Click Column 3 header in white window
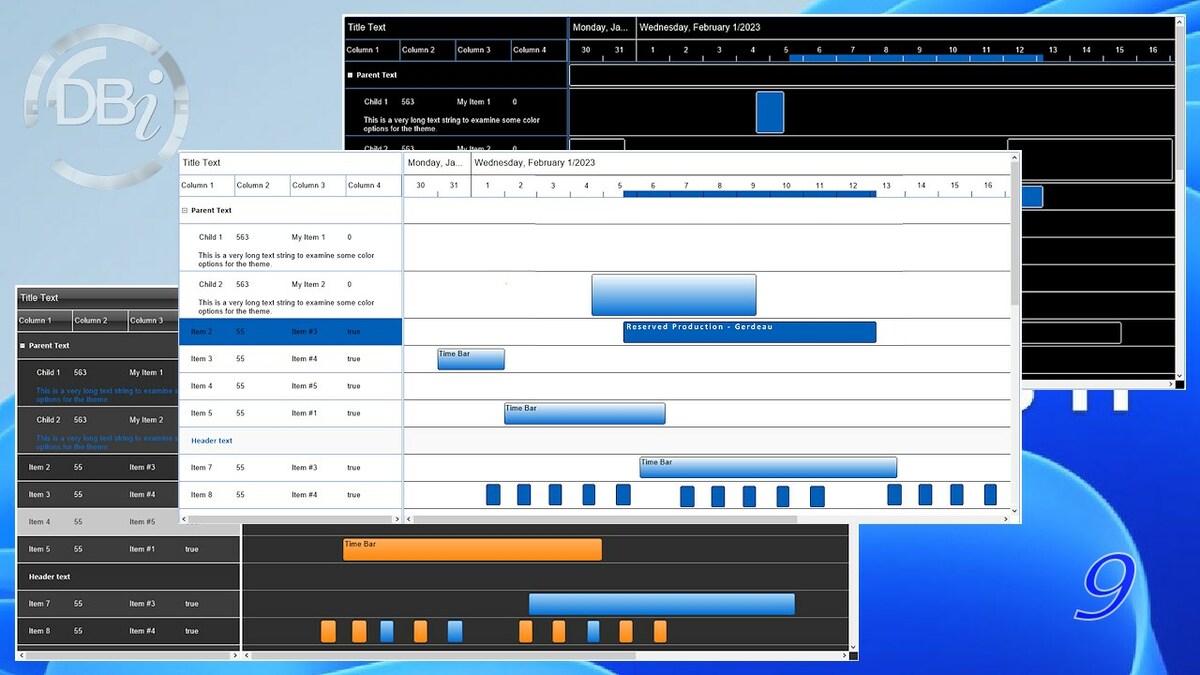This screenshot has height=675, width=1200. [x=318, y=185]
